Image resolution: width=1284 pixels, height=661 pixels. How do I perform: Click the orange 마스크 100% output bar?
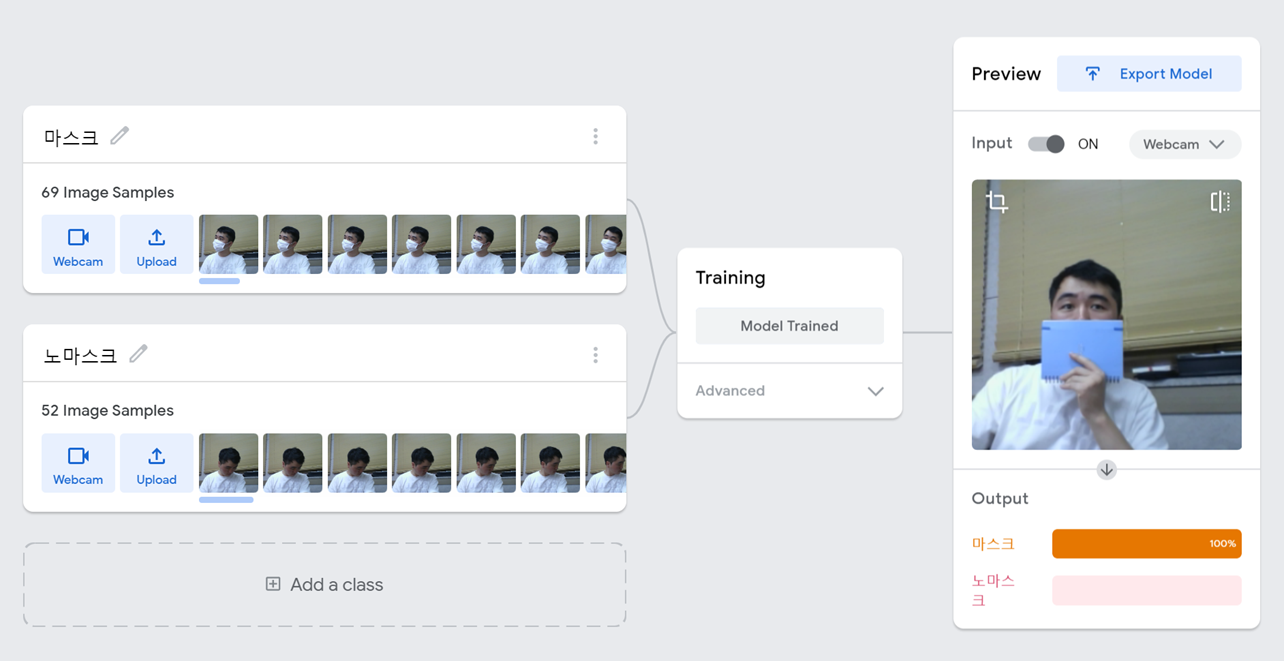click(1146, 544)
